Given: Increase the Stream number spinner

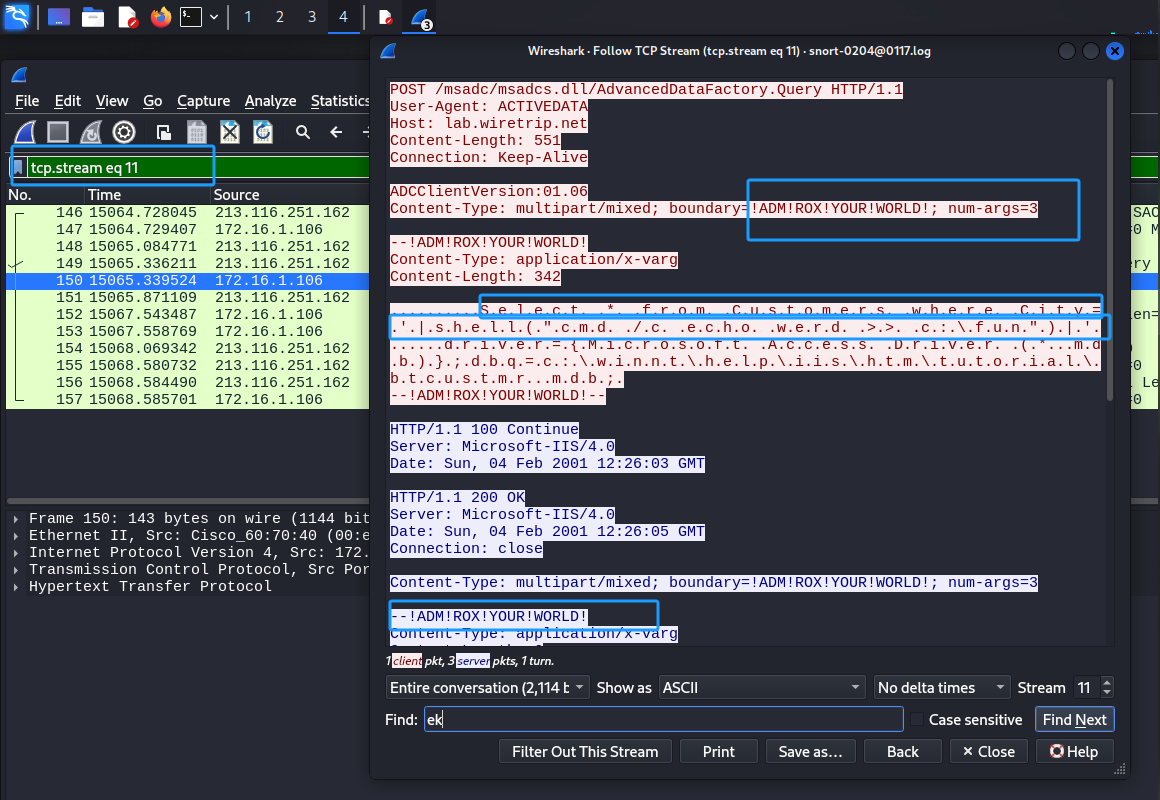Looking at the screenshot, I should point(1107,682).
